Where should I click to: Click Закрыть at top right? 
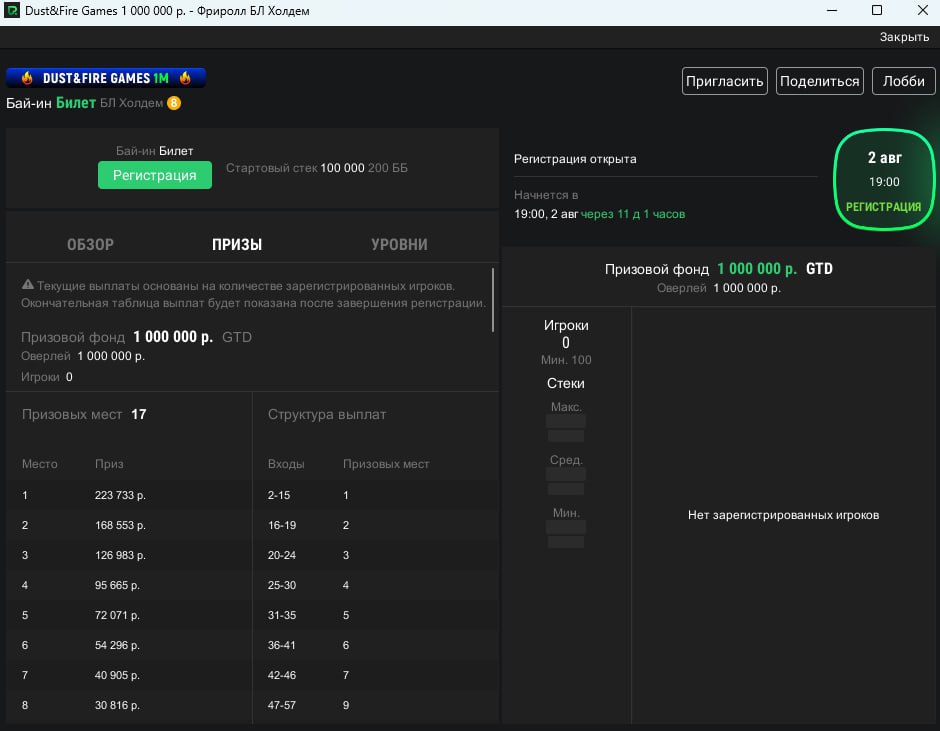(x=904, y=37)
